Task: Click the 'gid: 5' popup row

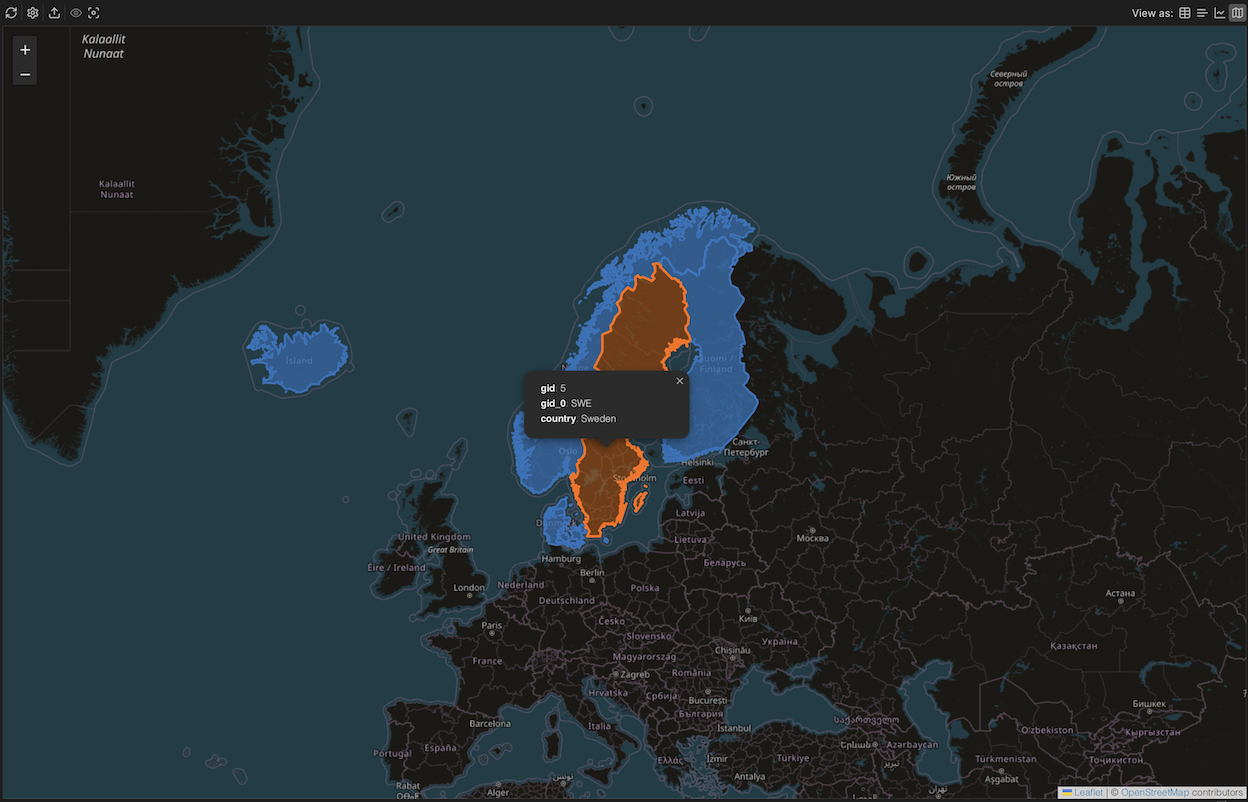Action: tap(553, 388)
